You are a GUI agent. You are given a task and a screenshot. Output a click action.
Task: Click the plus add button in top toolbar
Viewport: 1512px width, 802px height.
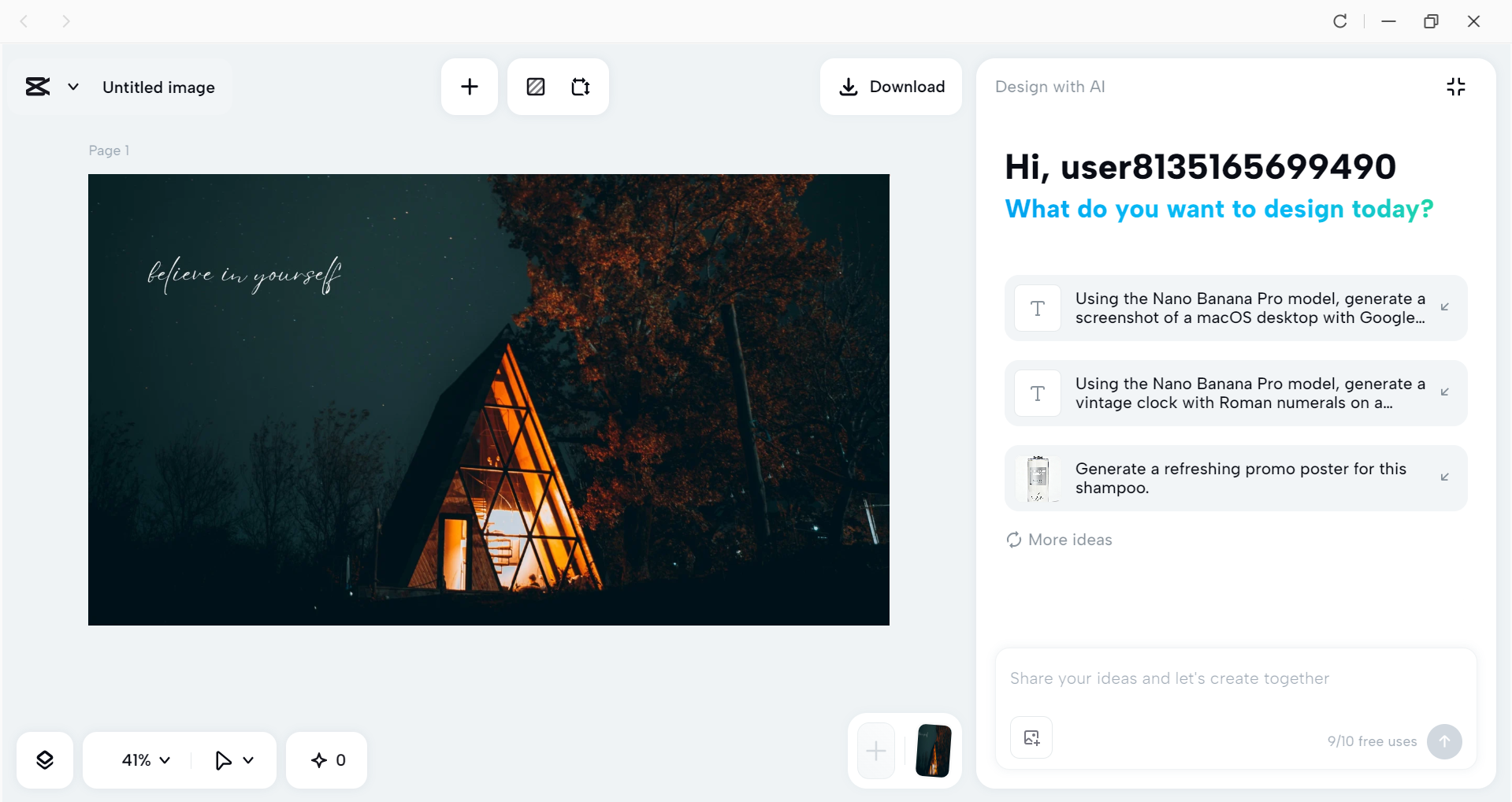[x=470, y=87]
